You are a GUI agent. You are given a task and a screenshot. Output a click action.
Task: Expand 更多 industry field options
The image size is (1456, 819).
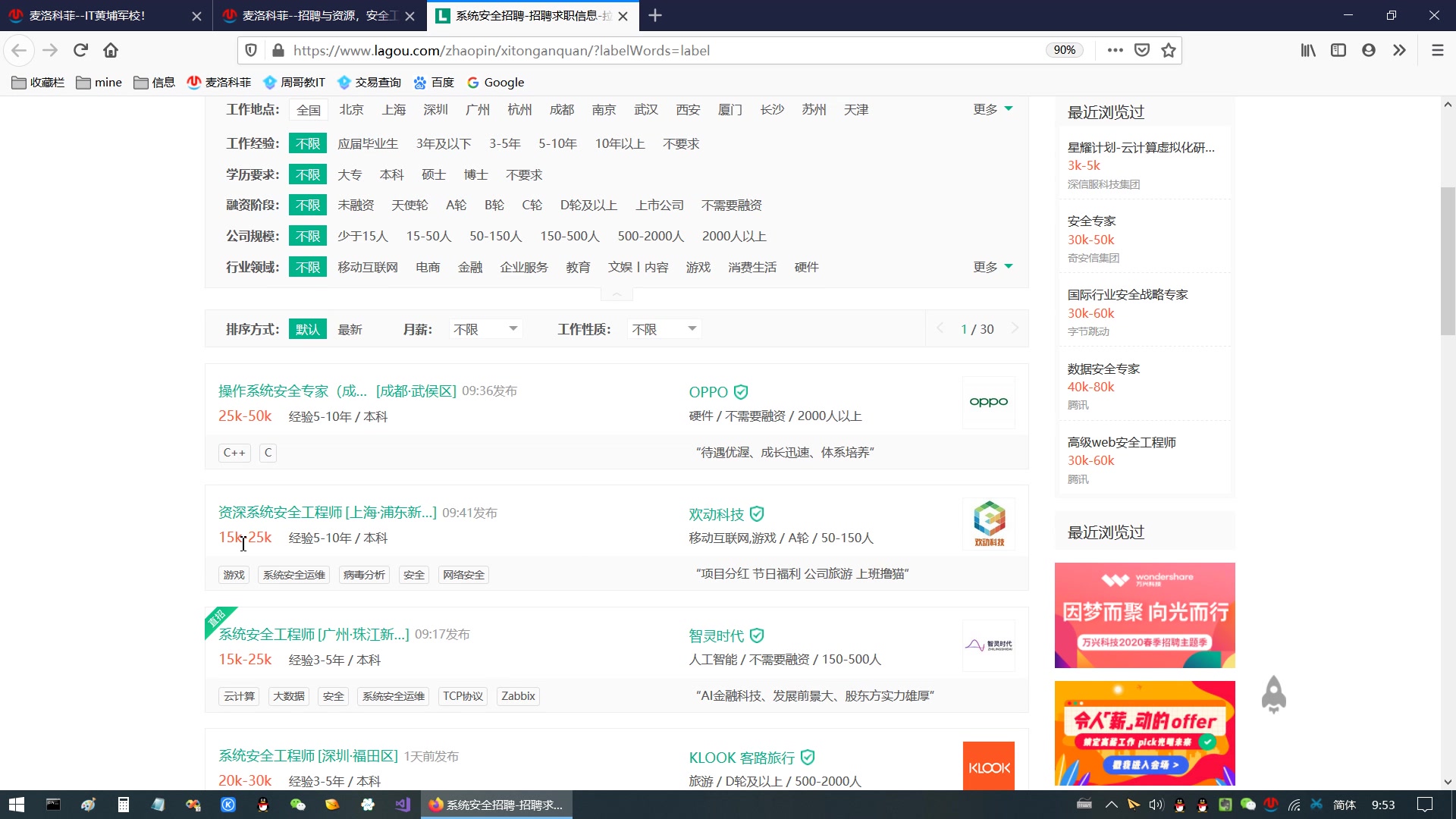tap(991, 266)
